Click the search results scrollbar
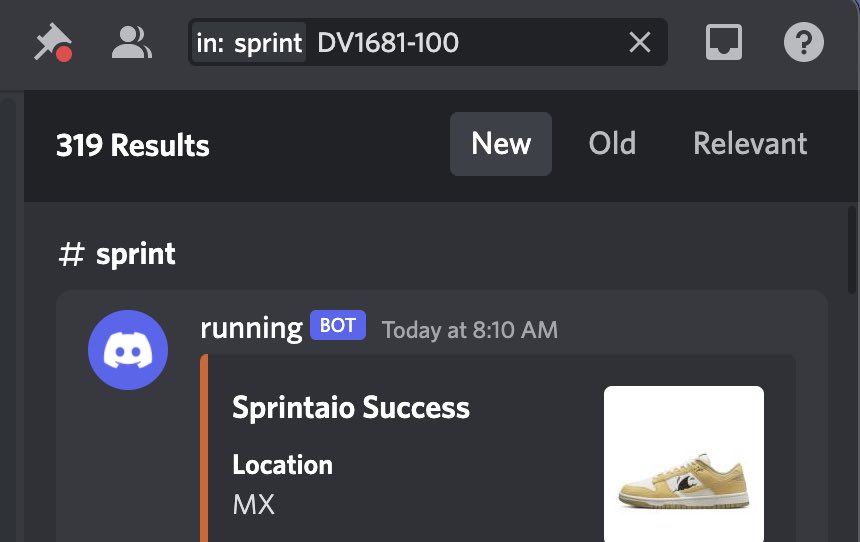Screen dimensions: 860x542 pyautogui.click(x=851, y=250)
